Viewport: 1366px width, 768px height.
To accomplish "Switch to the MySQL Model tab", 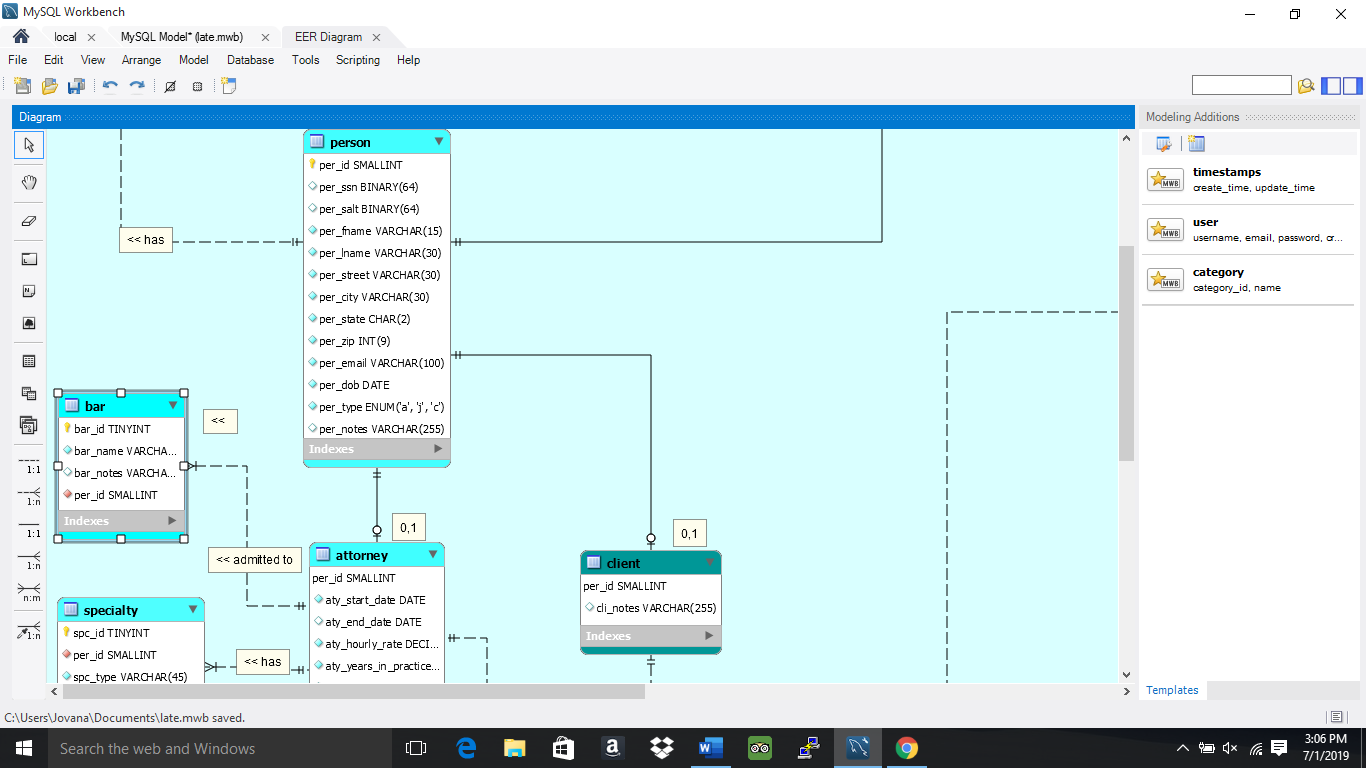I will pyautogui.click(x=181, y=37).
